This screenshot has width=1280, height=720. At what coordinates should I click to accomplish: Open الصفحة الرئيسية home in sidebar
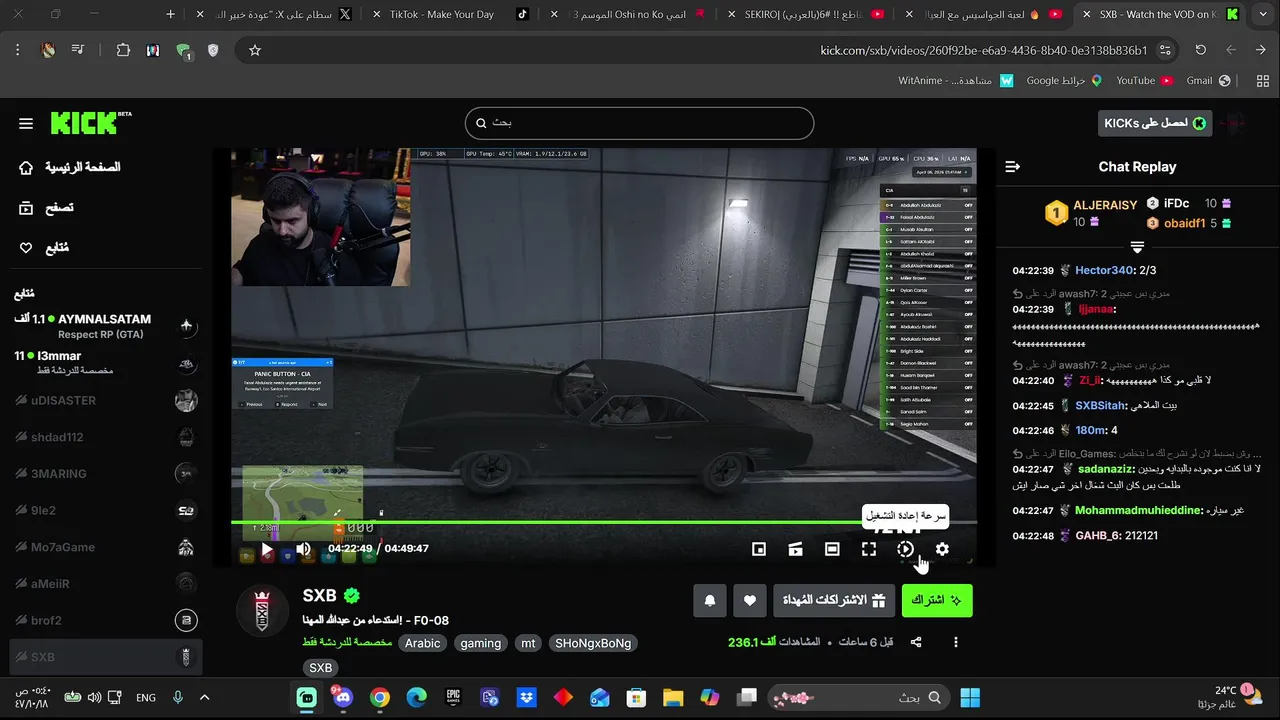tap(70, 167)
